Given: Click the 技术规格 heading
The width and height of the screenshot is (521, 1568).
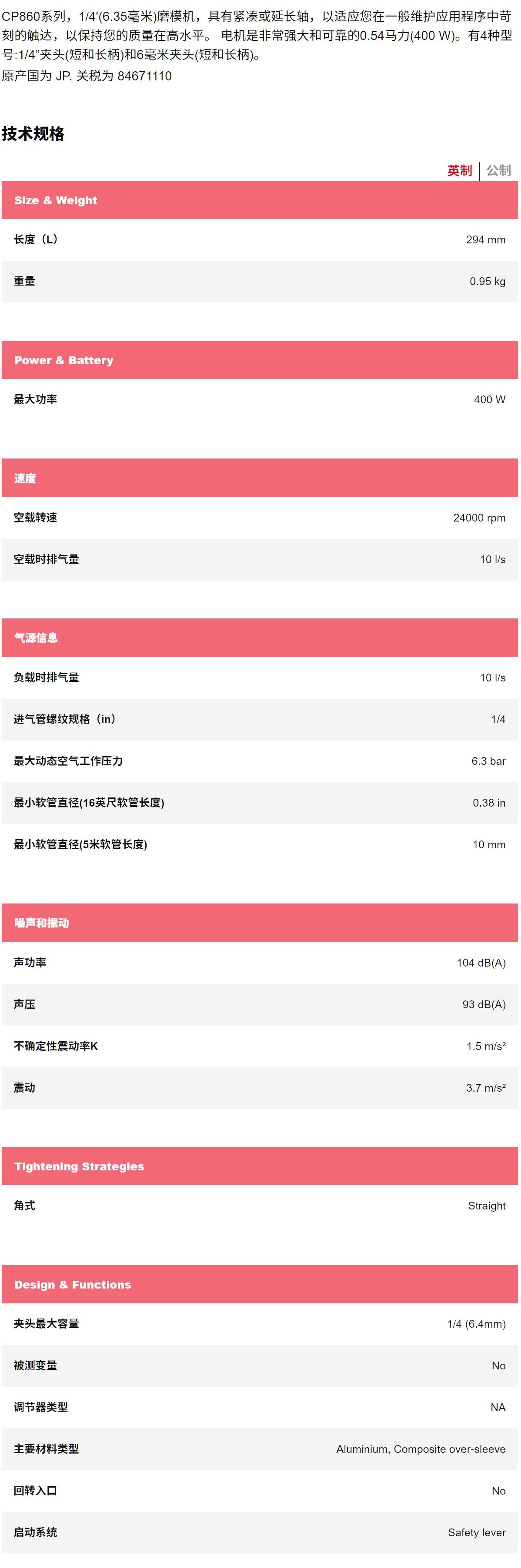Looking at the screenshot, I should click(x=33, y=134).
